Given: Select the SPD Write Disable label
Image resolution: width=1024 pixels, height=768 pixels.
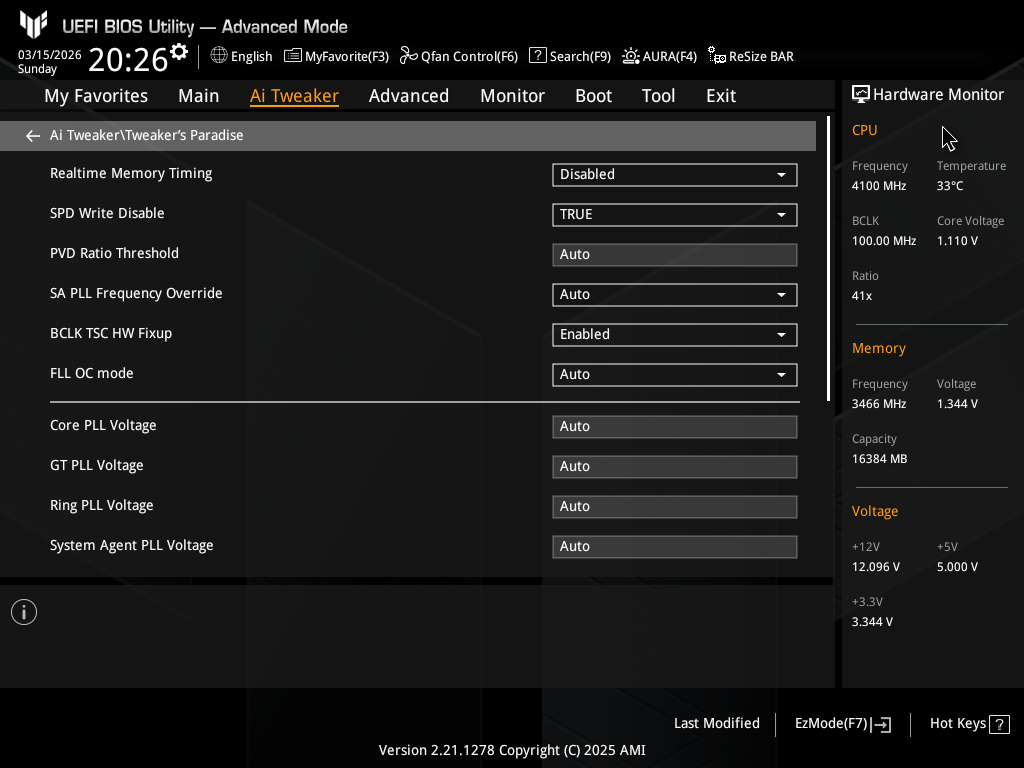Looking at the screenshot, I should click(107, 214).
